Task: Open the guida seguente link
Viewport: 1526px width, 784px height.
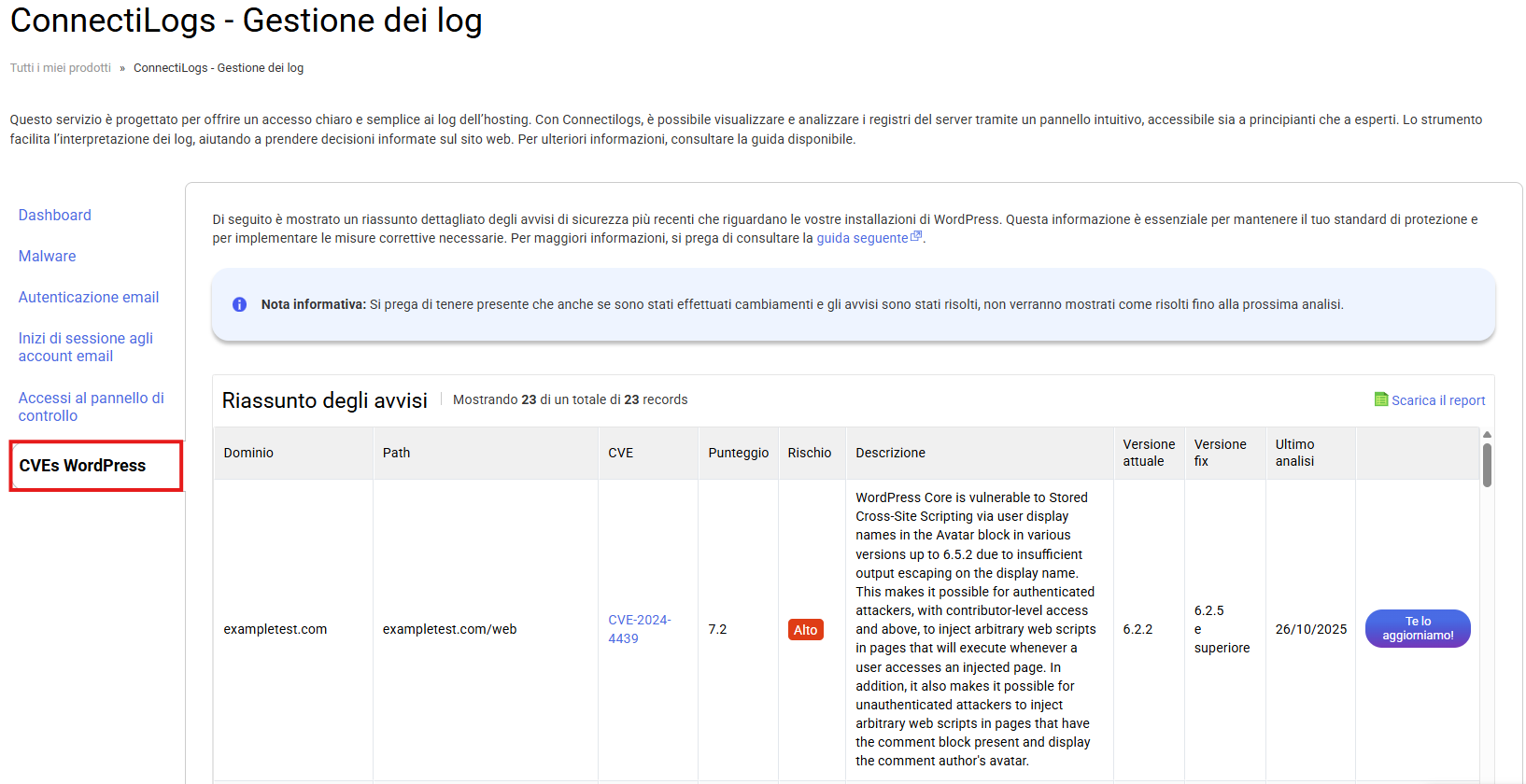Action: pos(862,238)
